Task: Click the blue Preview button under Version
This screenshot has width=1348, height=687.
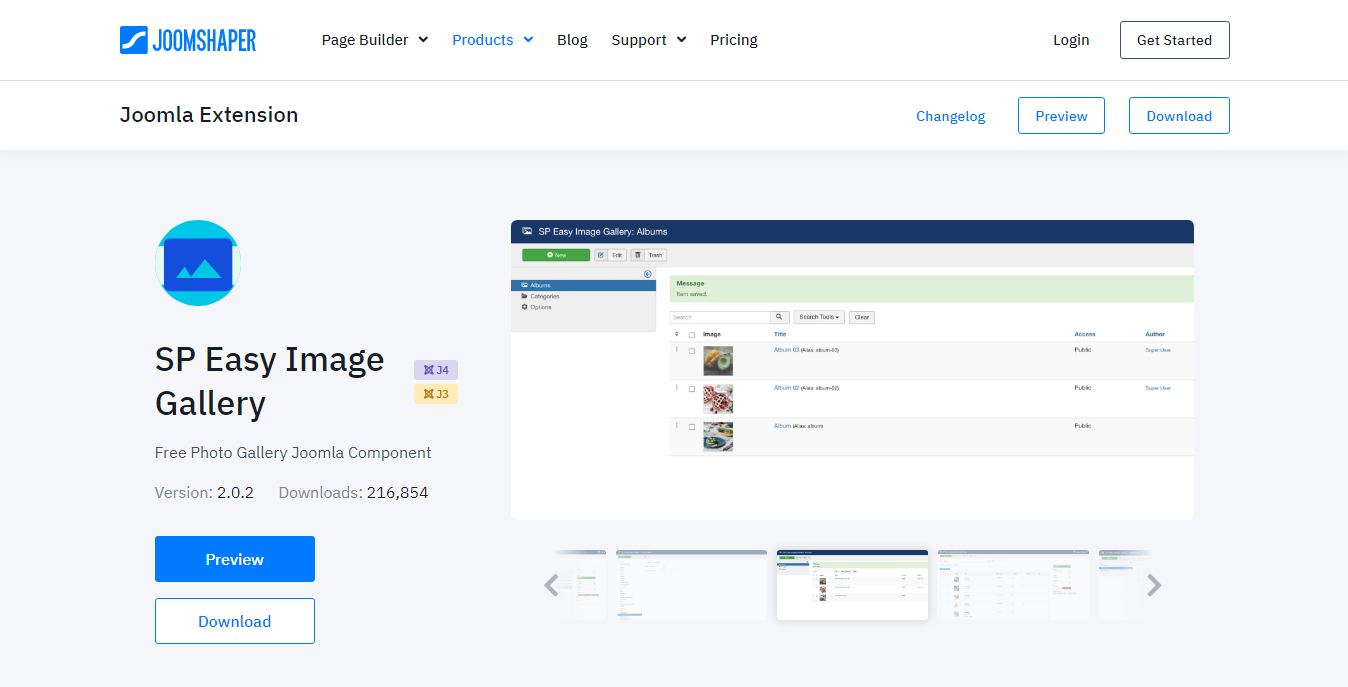Action: 235,559
